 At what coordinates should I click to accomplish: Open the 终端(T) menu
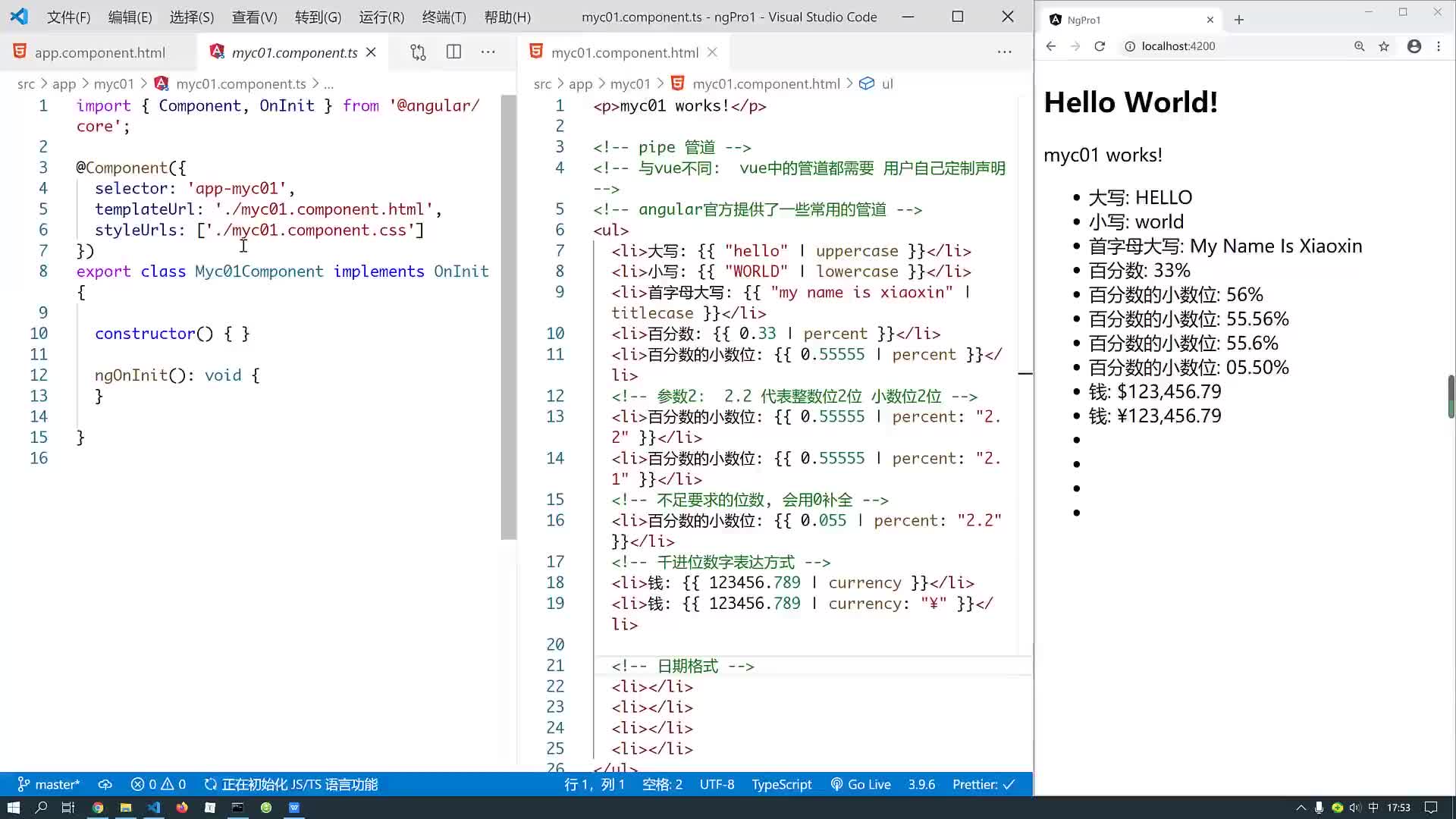(444, 17)
